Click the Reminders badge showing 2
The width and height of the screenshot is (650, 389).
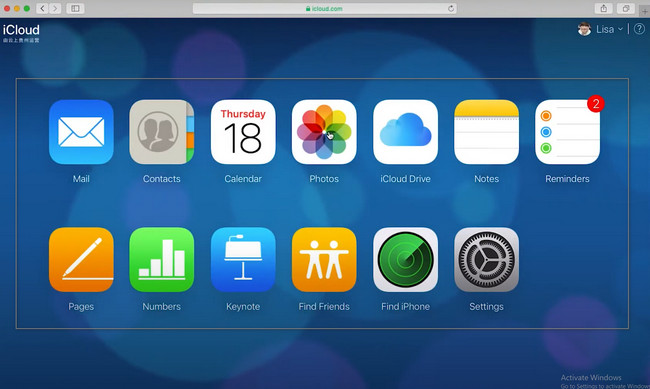pyautogui.click(x=596, y=104)
